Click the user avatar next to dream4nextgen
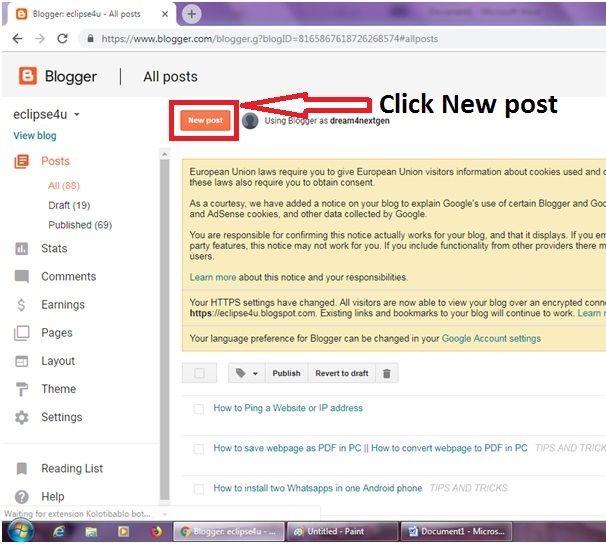 pyautogui.click(x=250, y=121)
